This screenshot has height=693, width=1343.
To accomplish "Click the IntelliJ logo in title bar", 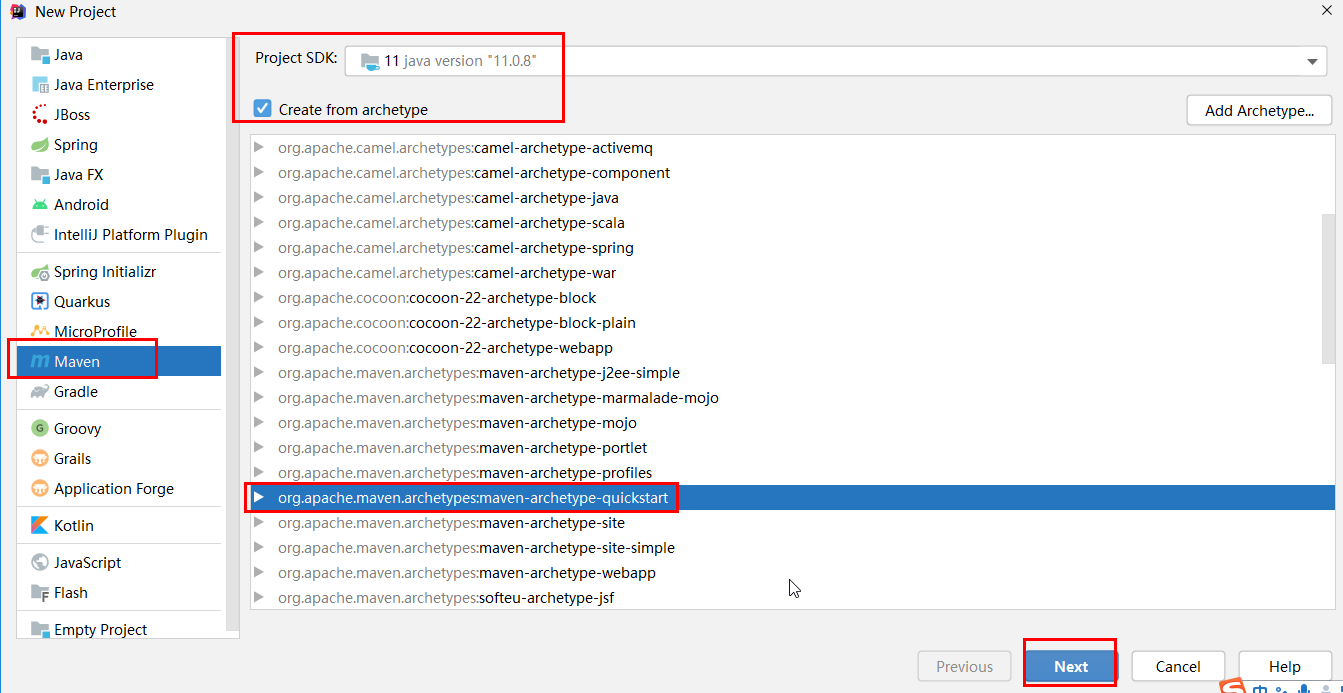I will click(x=17, y=11).
